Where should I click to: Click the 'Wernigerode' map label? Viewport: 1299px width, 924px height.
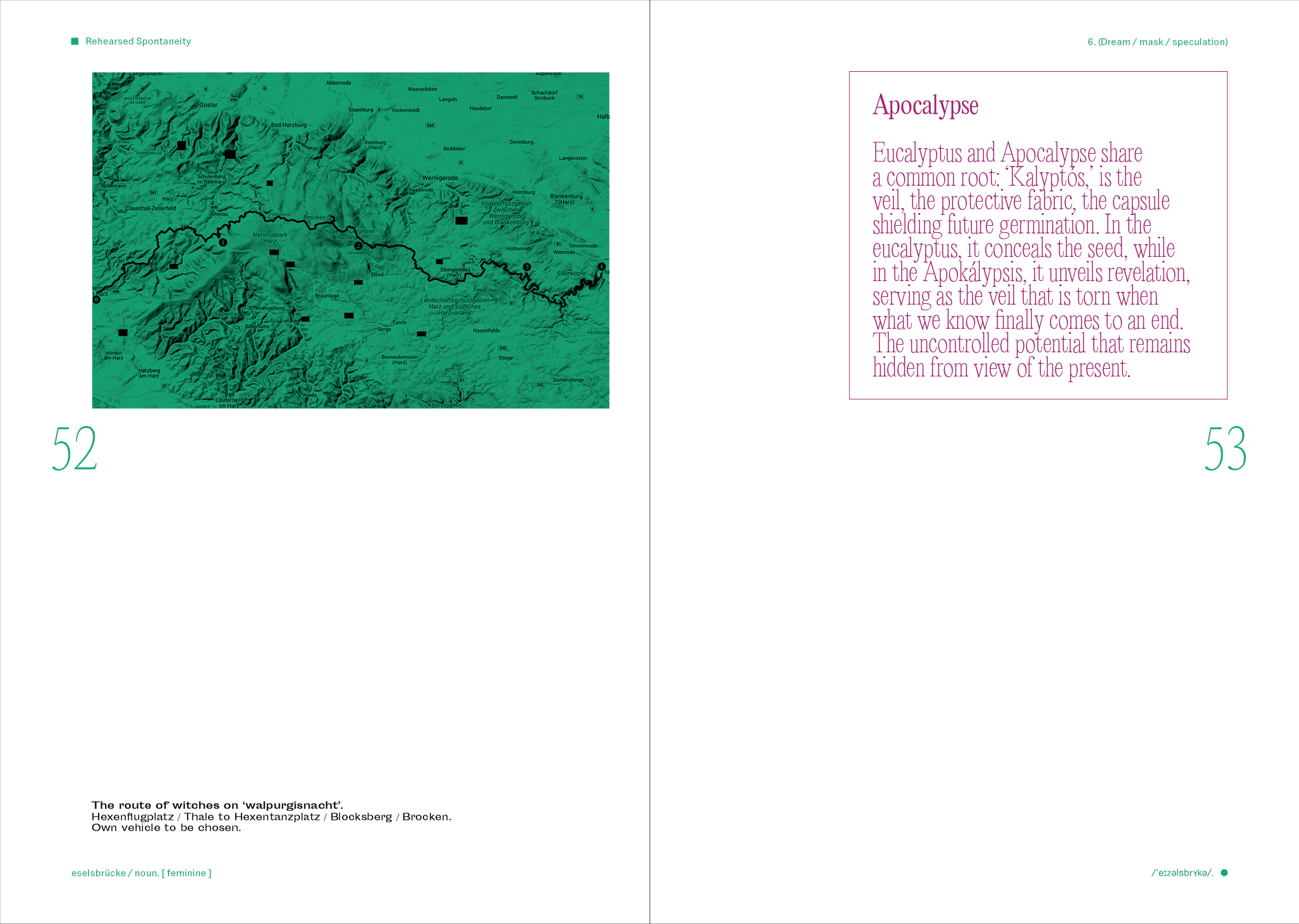coord(440,178)
